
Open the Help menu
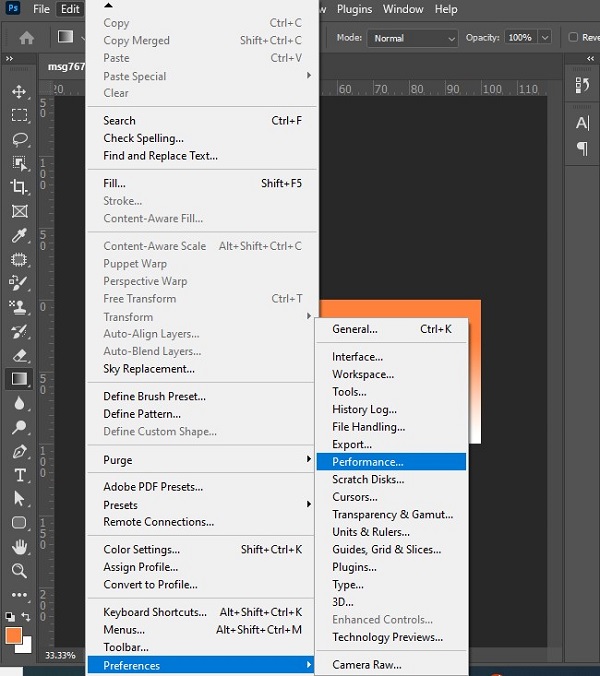[446, 9]
